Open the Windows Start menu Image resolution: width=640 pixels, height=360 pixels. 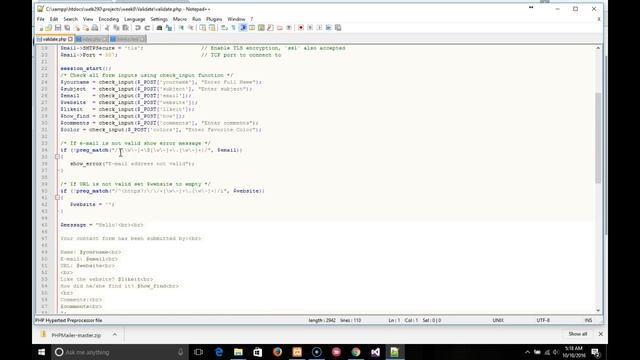42,352
